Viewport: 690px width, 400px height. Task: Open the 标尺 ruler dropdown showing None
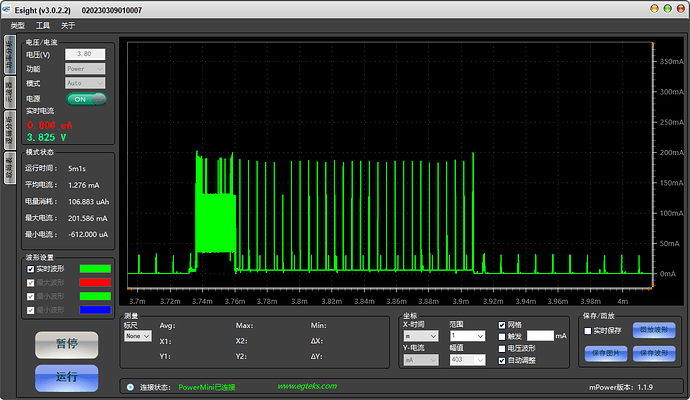click(137, 337)
